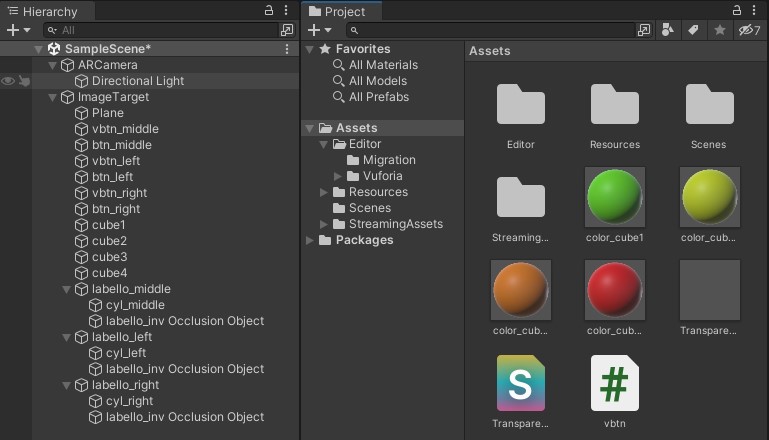Toggle visibility eye for Directional Light

tap(8, 81)
